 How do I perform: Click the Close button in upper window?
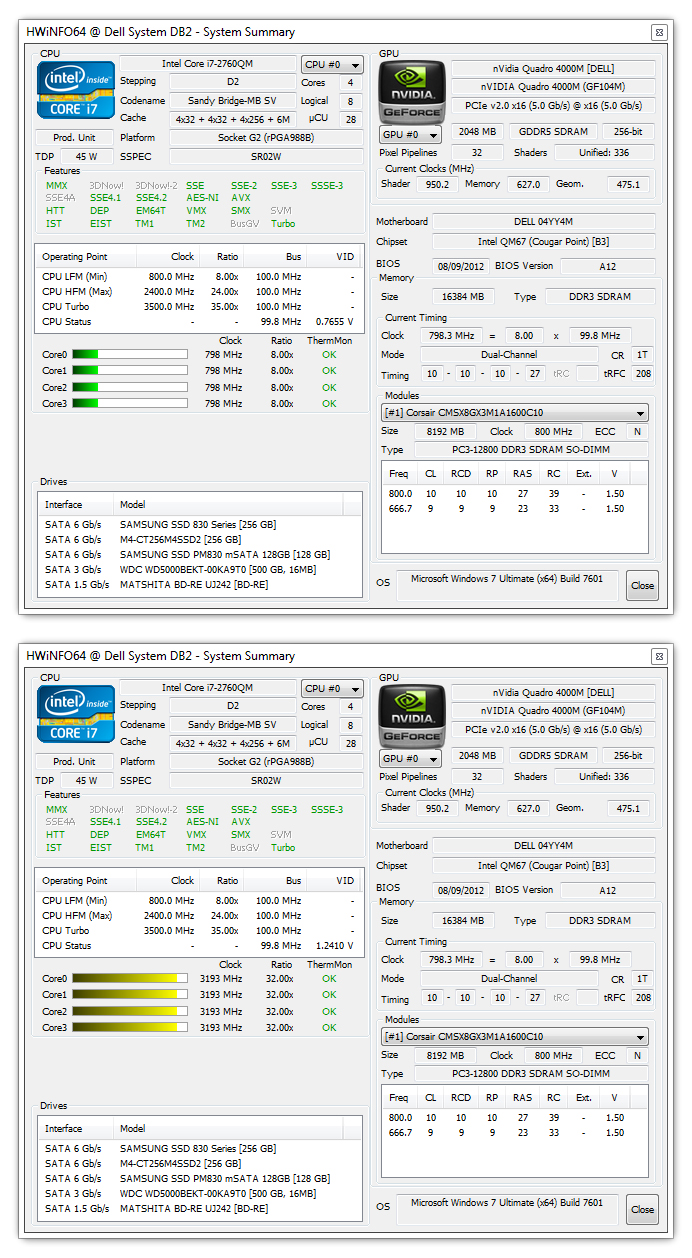pyautogui.click(x=642, y=585)
